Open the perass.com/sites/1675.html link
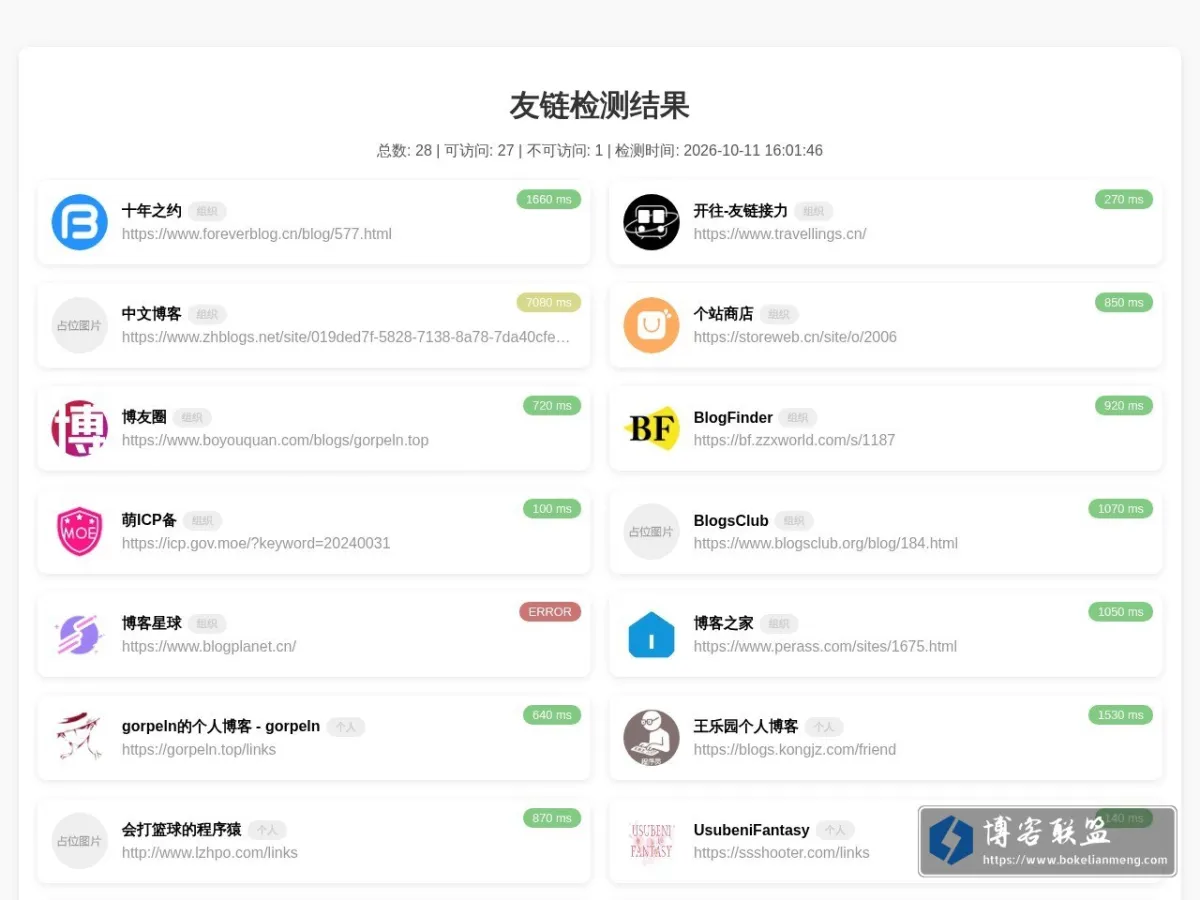This screenshot has height=900, width=1200. point(825,646)
